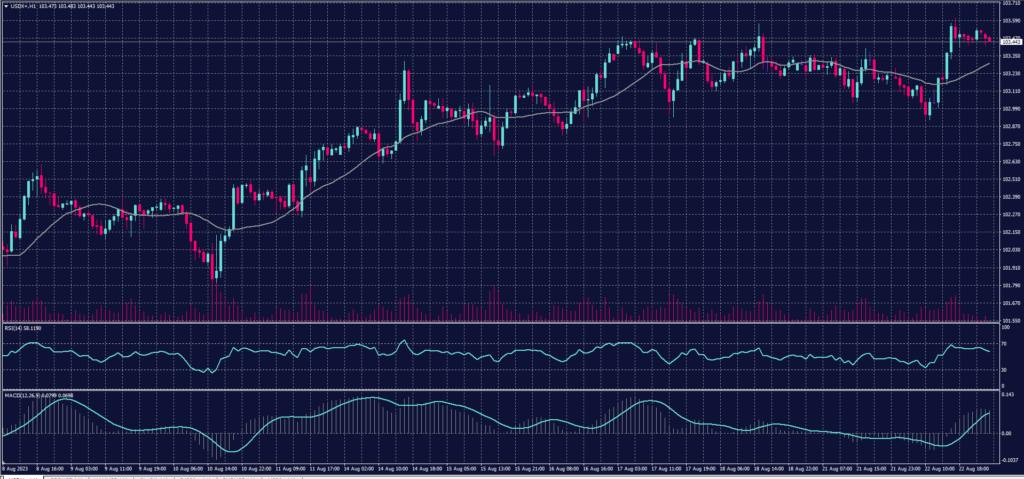Open the dropdown arrow beside the USDX symbol
The width and height of the screenshot is (1024, 479).
pyautogui.click(x=5, y=5)
